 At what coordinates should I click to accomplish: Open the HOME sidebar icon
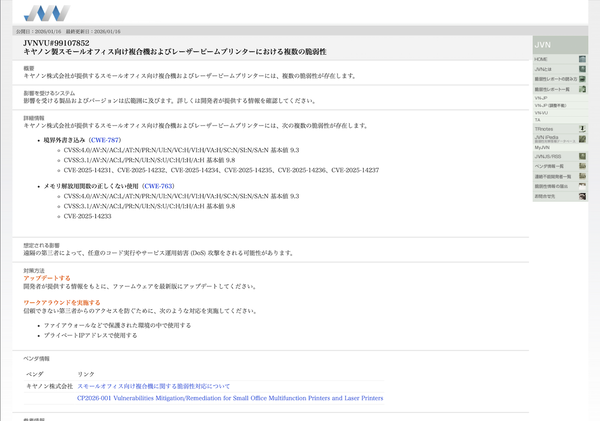pyautogui.click(x=582, y=59)
